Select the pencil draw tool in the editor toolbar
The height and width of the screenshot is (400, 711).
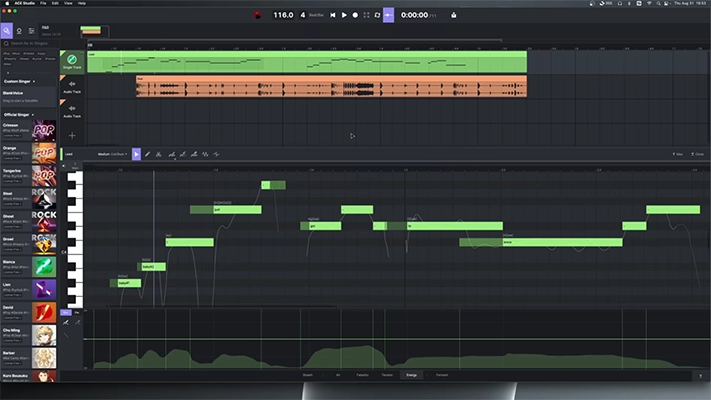[x=148, y=154]
